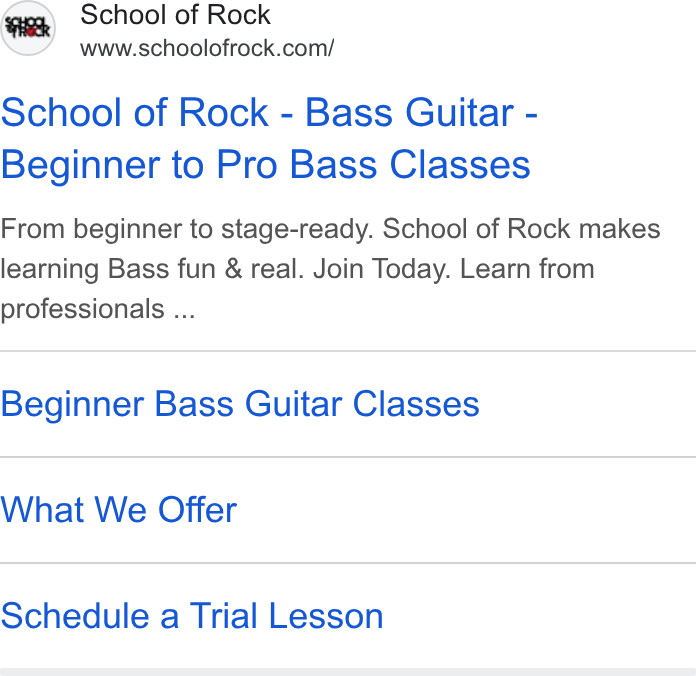Click 'Learn from' in the snippet's second line

[527, 269]
